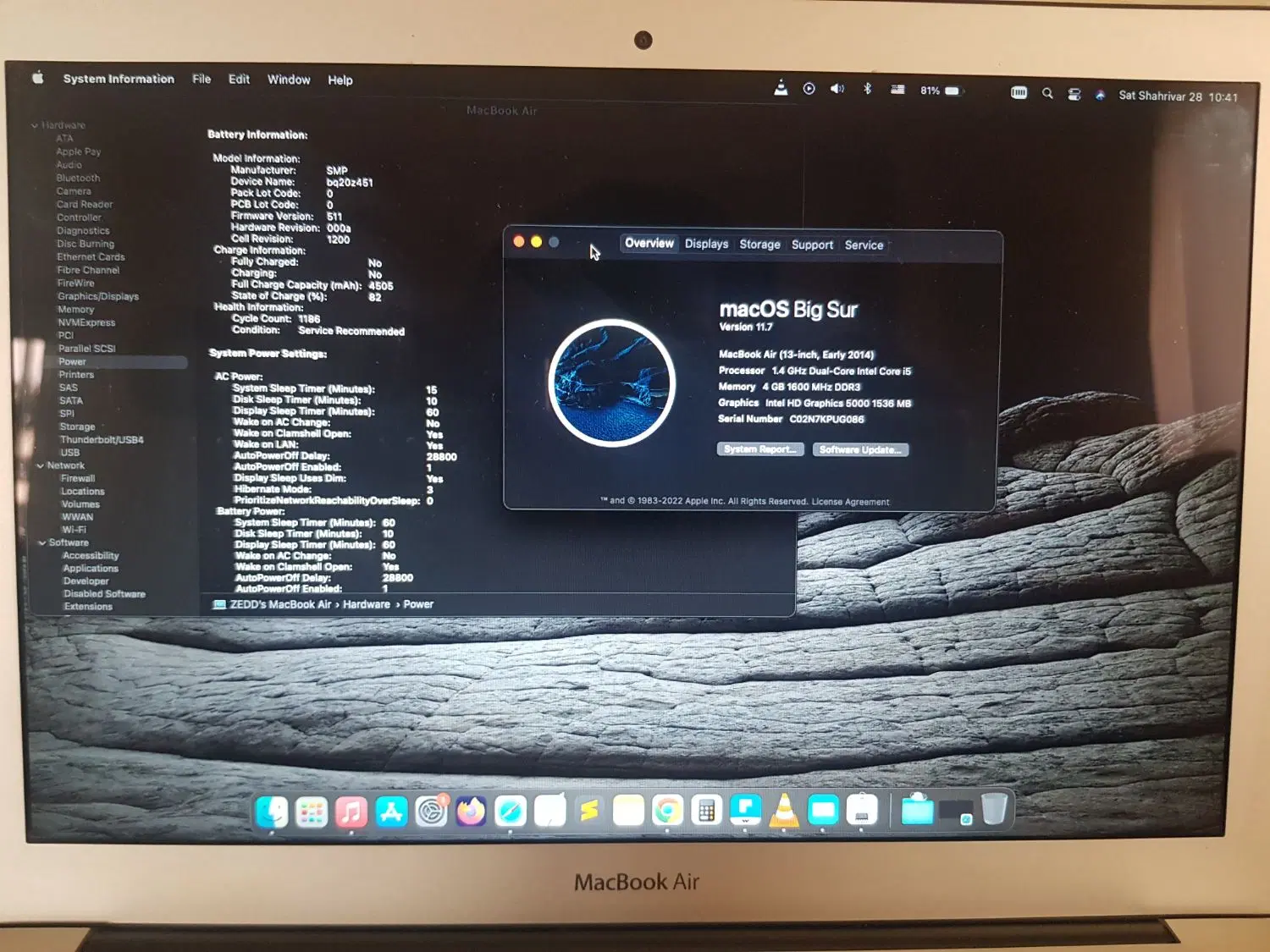Select Graphics/Displays in the sidebar

(x=98, y=296)
